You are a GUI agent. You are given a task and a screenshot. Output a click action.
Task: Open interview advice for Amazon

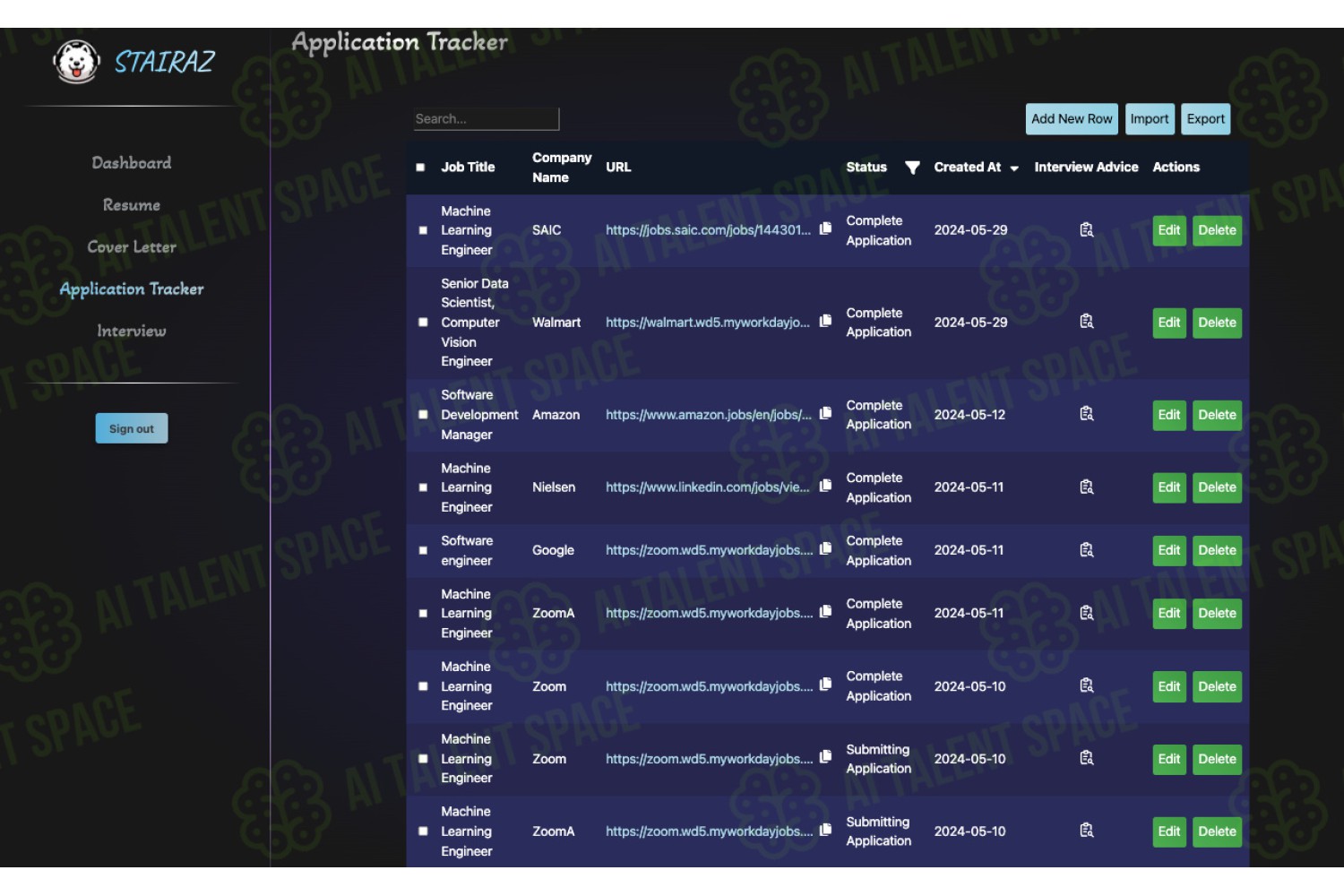point(1087,414)
